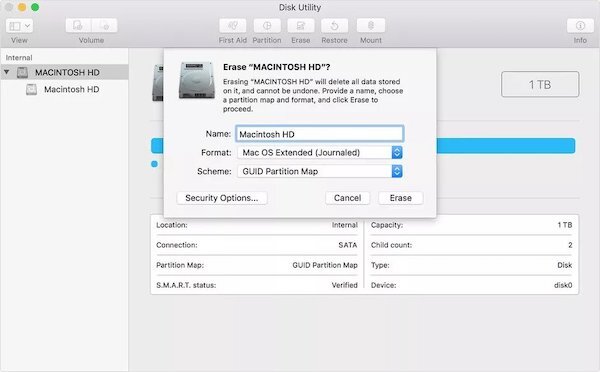Click the Type value Disk
The image size is (600, 372).
pos(564,265)
